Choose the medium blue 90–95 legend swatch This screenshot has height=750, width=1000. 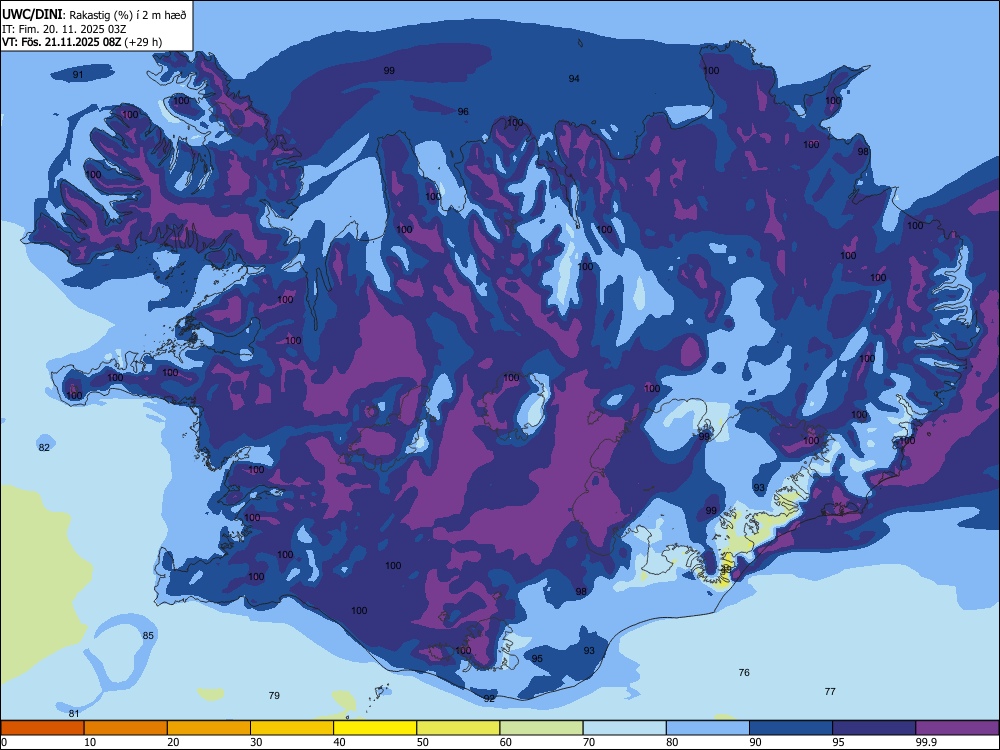coord(791,728)
